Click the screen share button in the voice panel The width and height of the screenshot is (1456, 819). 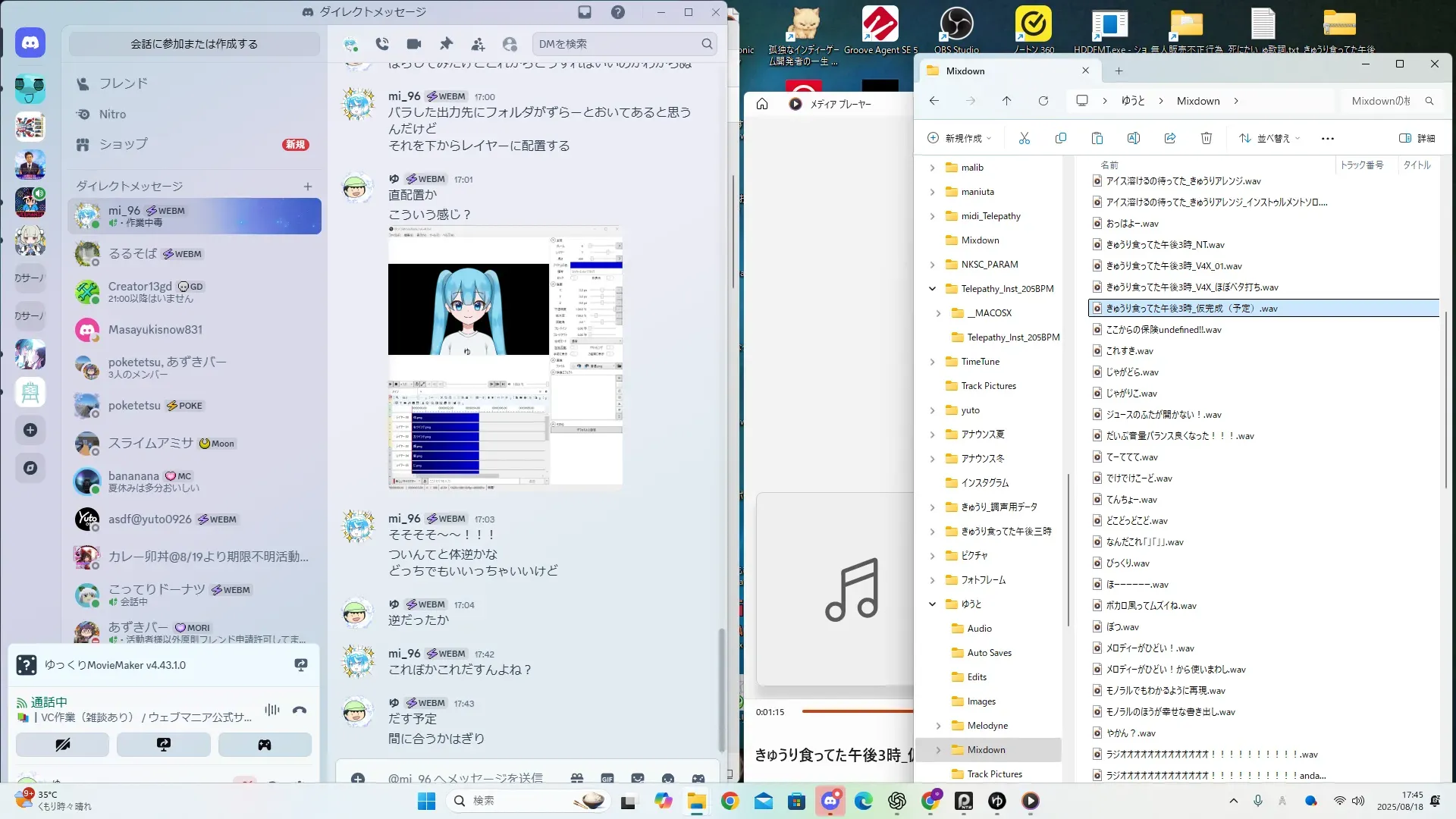[x=164, y=745]
